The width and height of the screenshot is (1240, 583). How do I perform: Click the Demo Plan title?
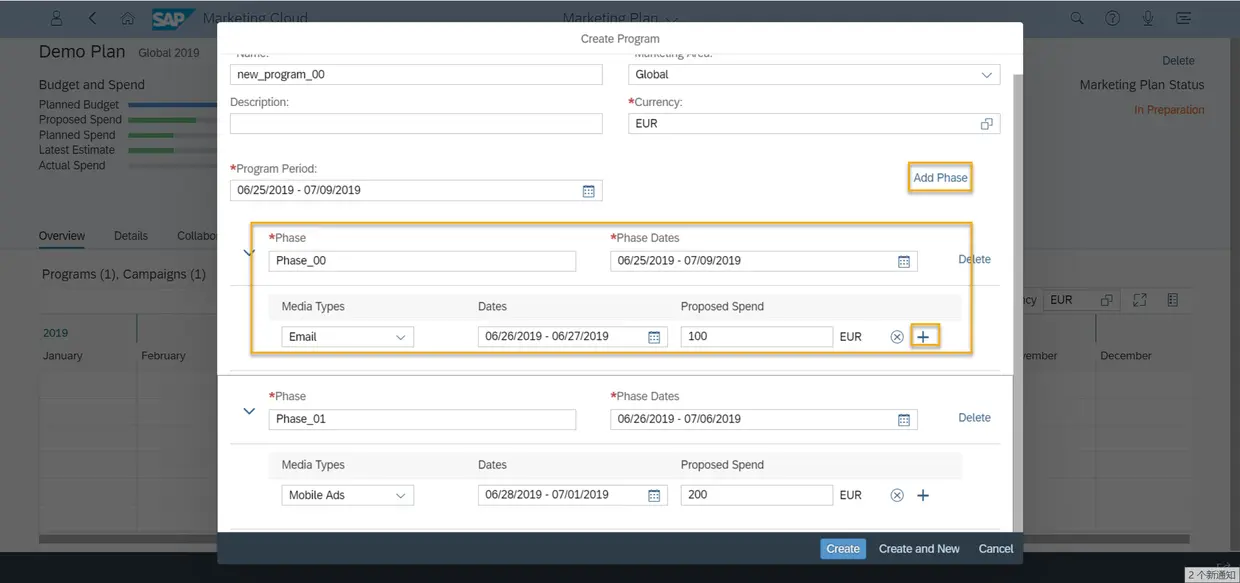[82, 52]
